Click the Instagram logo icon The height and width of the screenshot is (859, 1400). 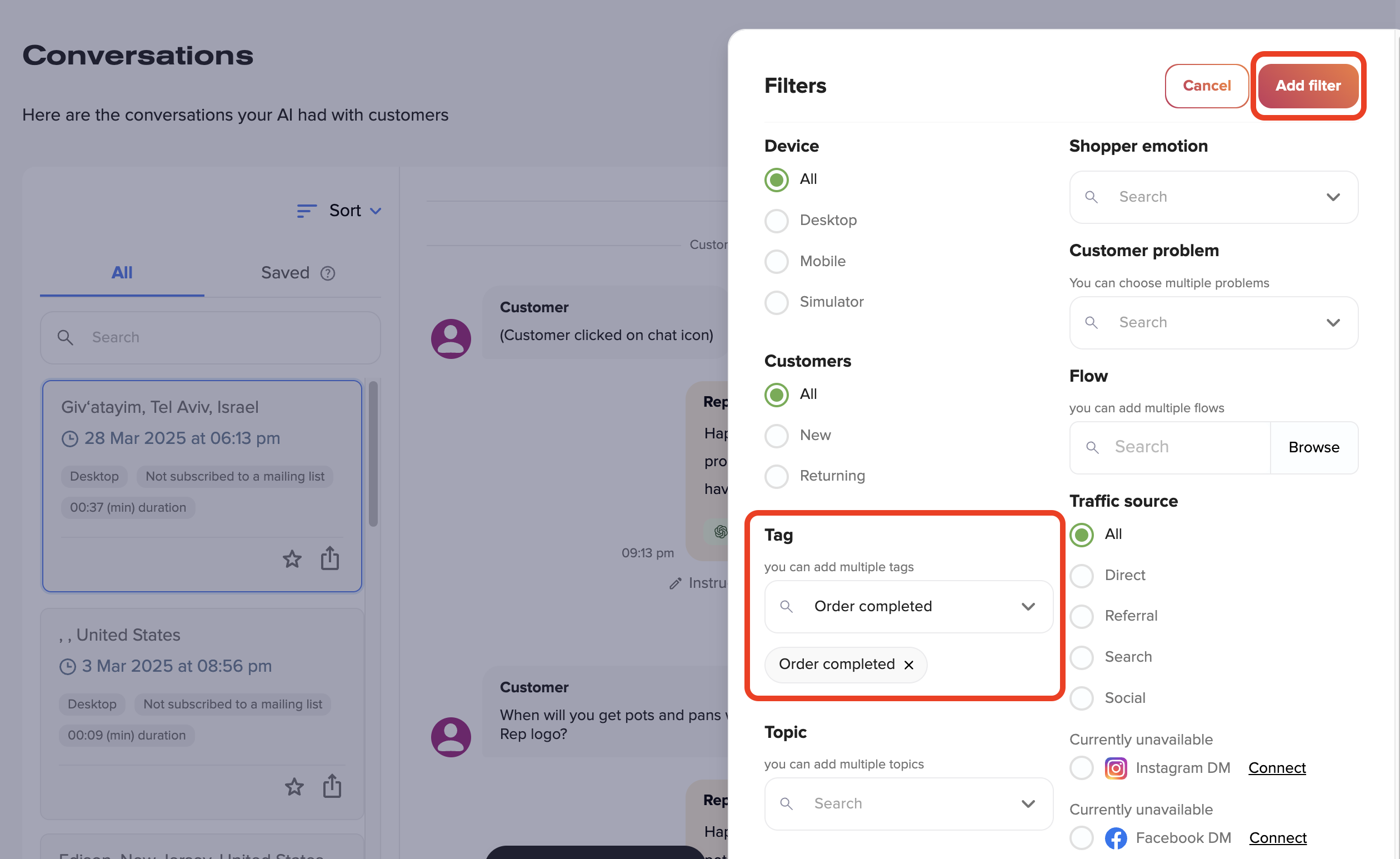pos(1116,768)
